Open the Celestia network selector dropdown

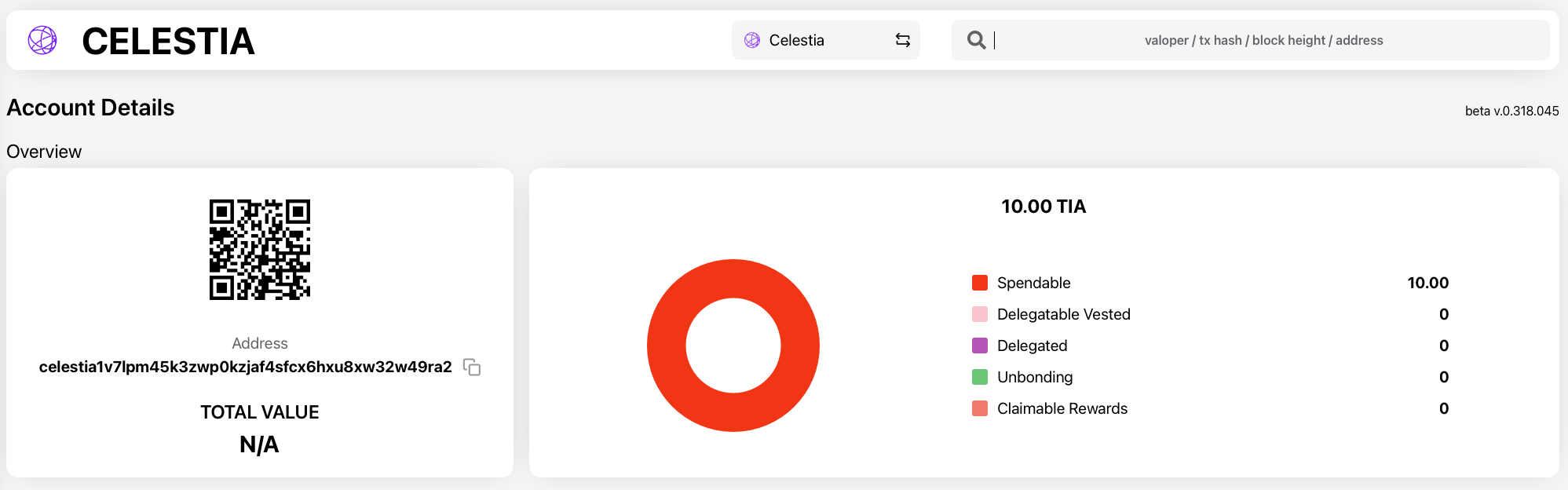(824, 40)
